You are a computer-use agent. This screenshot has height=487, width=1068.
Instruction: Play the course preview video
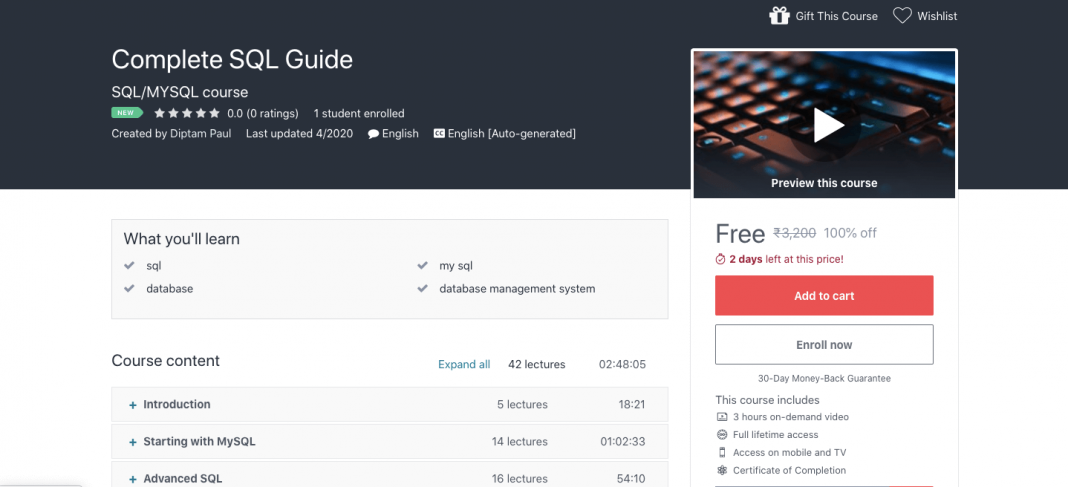(x=828, y=125)
